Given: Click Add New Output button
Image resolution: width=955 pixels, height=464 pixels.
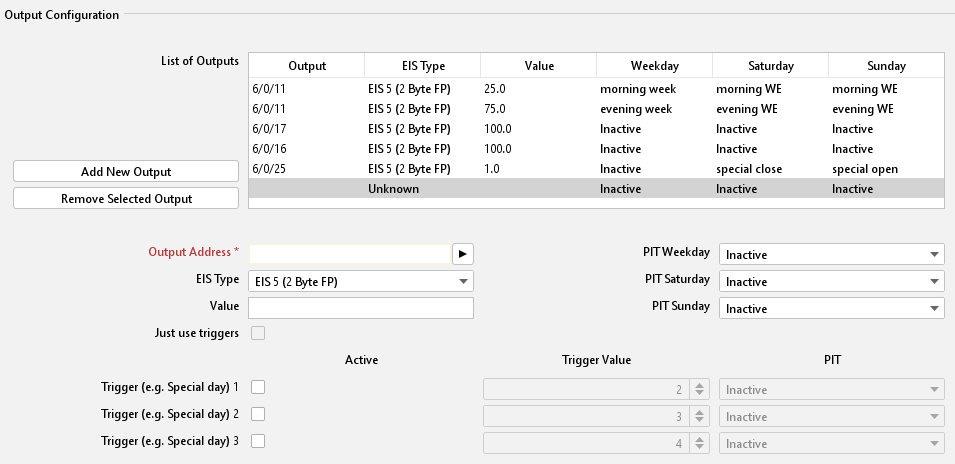Looking at the screenshot, I should coord(126,172).
